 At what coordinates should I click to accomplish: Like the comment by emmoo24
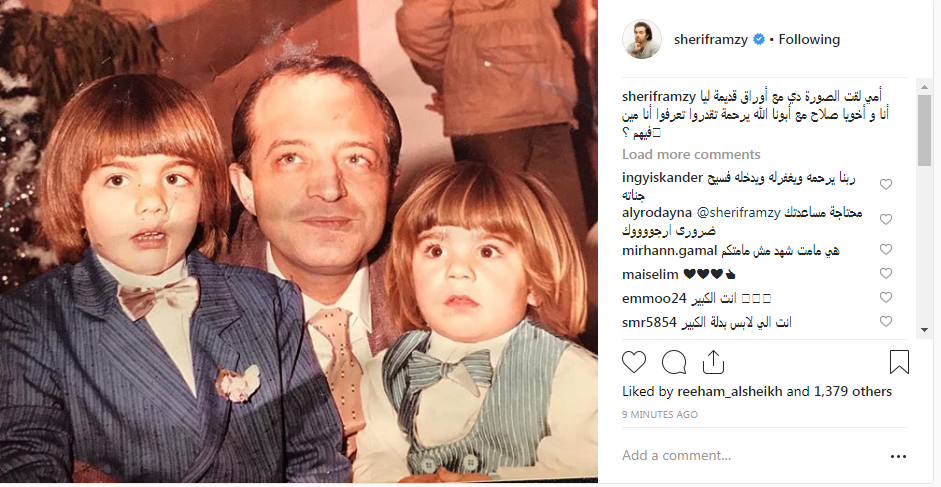click(x=886, y=297)
